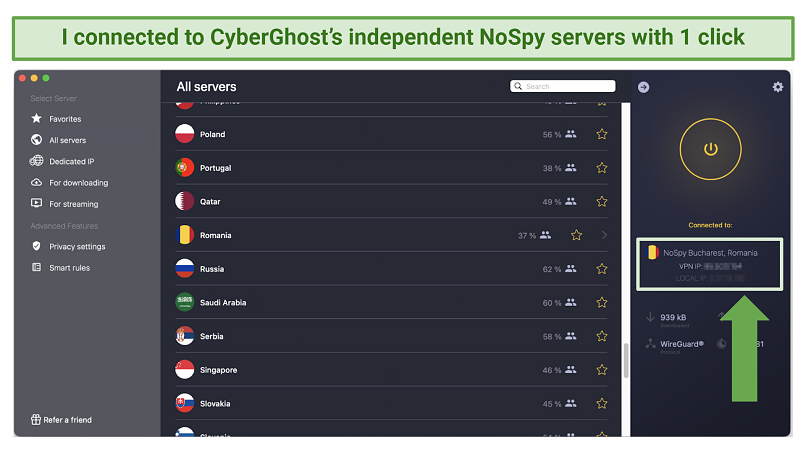Click the 939 kB downloaded stat
This screenshot has height=453, width=806.
click(673, 317)
